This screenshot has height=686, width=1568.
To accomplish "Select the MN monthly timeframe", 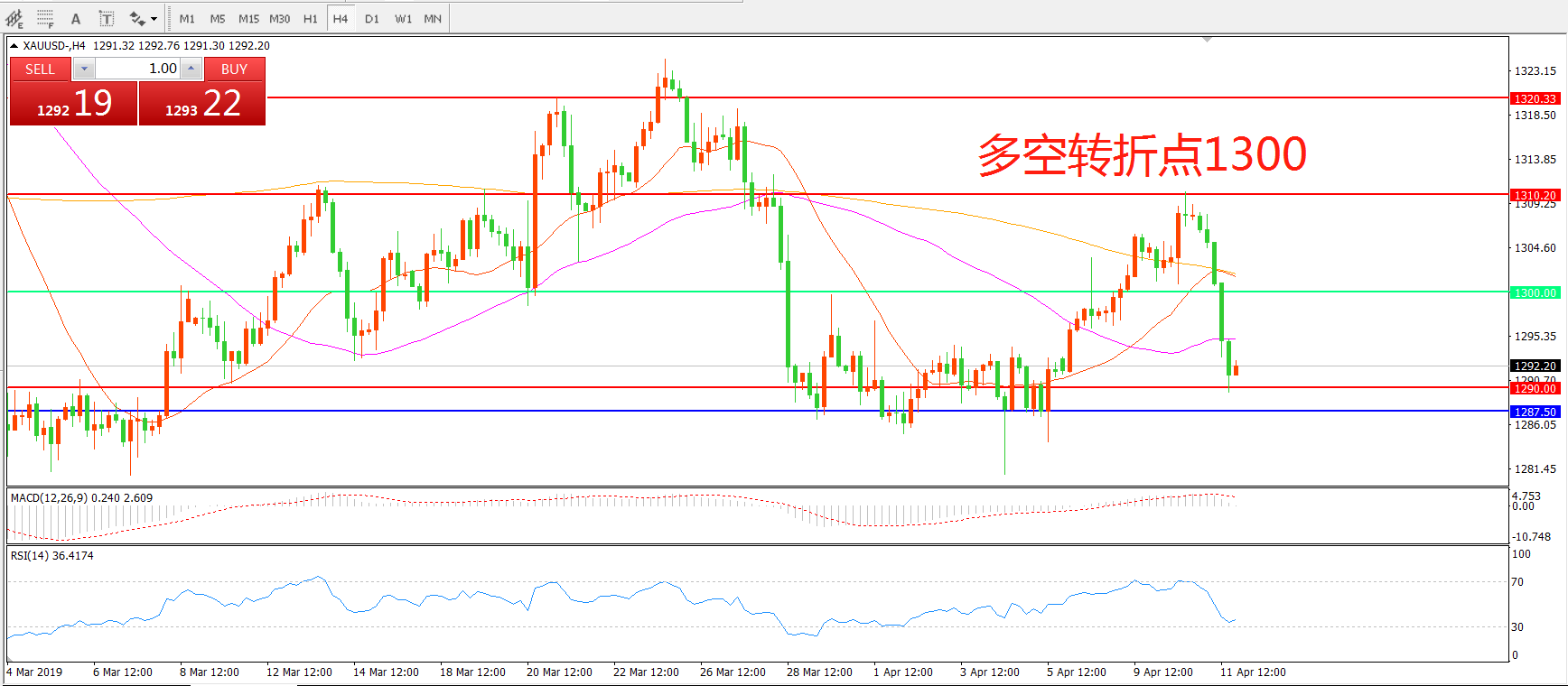I will 433,18.
